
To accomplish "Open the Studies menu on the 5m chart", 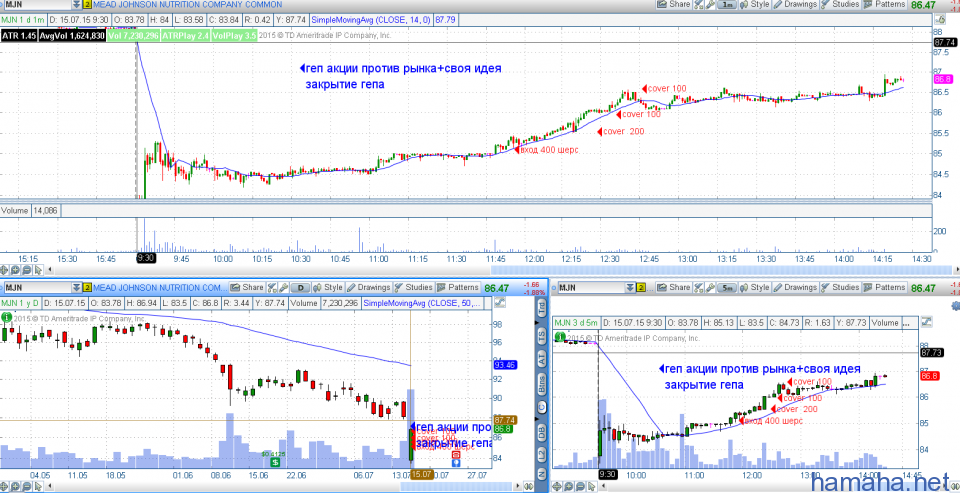I will tap(841, 287).
